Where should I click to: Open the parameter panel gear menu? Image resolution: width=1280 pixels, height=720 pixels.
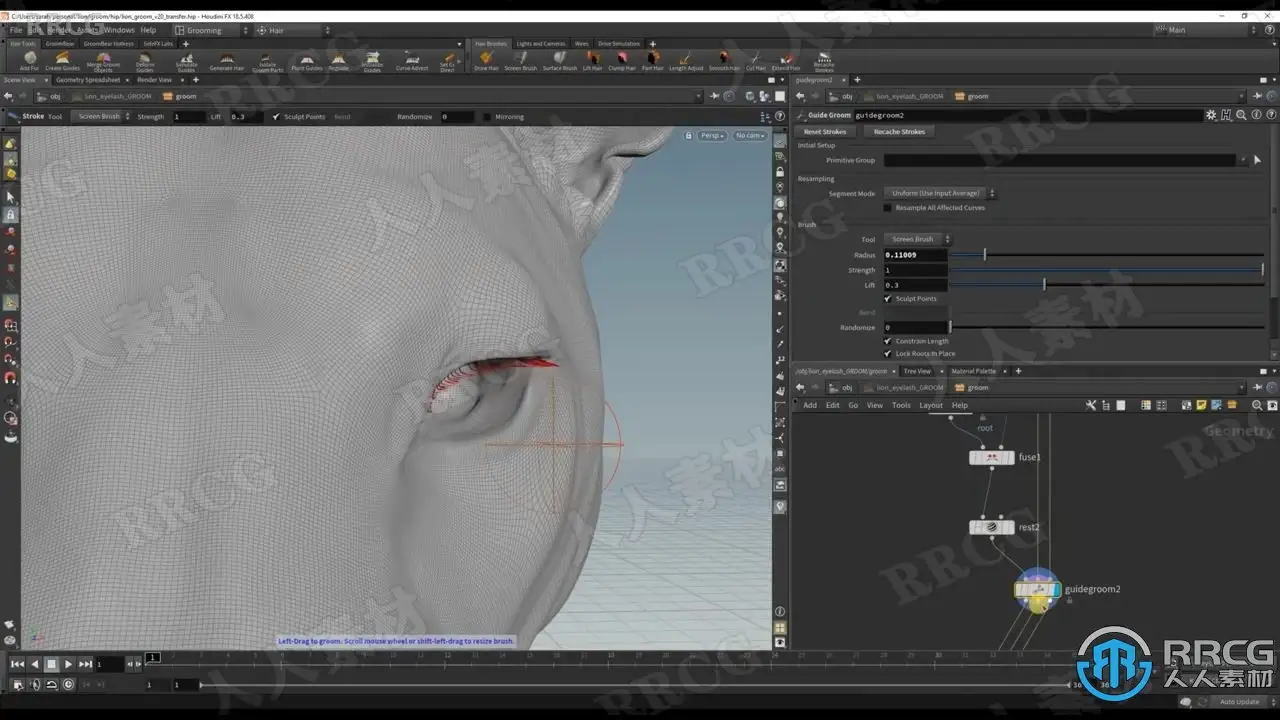1211,115
